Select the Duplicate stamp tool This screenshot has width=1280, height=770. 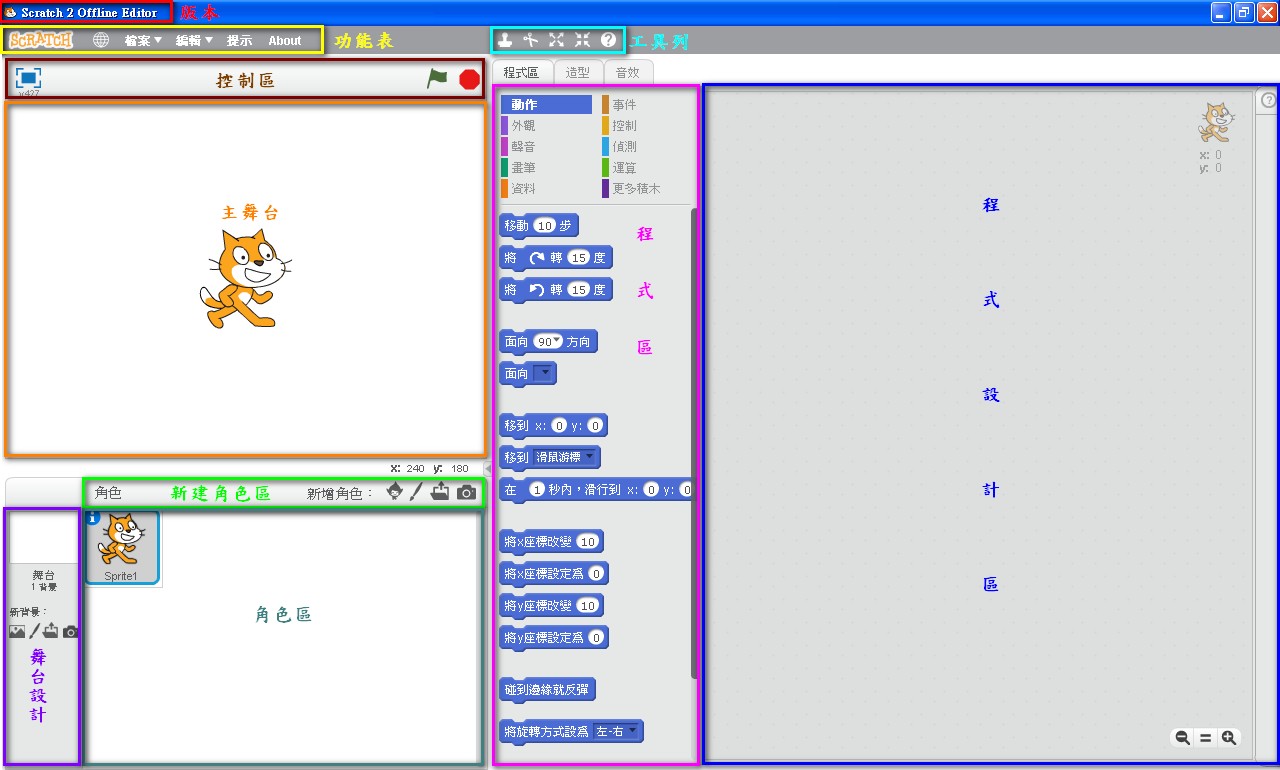coord(506,40)
